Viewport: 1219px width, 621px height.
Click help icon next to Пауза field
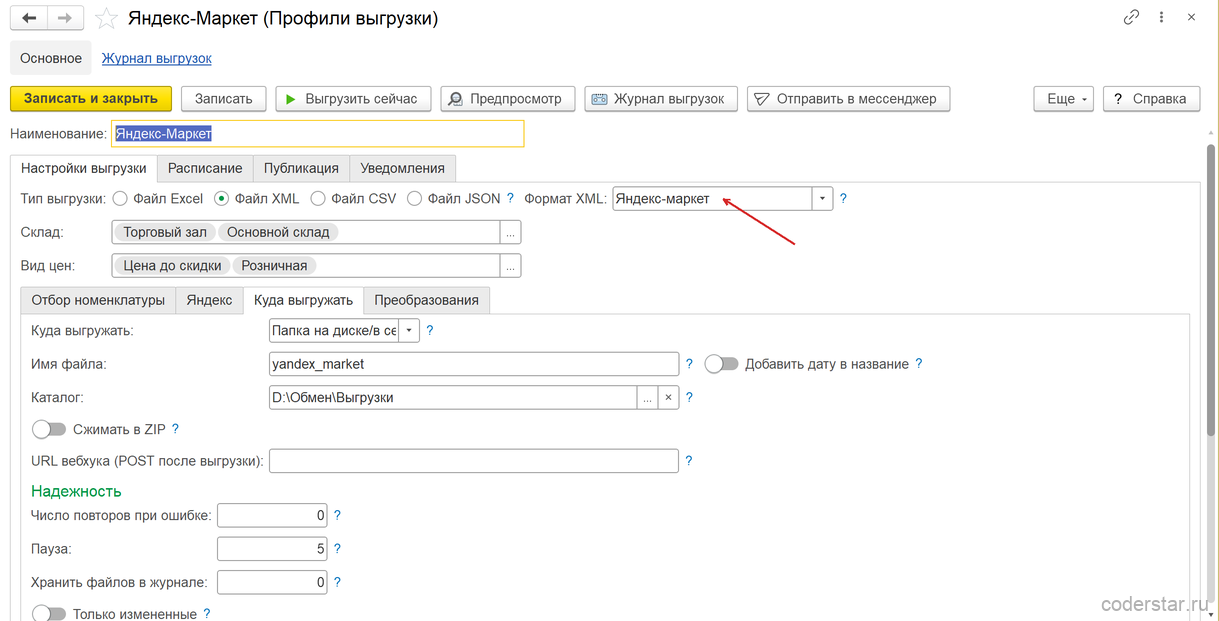click(337, 549)
